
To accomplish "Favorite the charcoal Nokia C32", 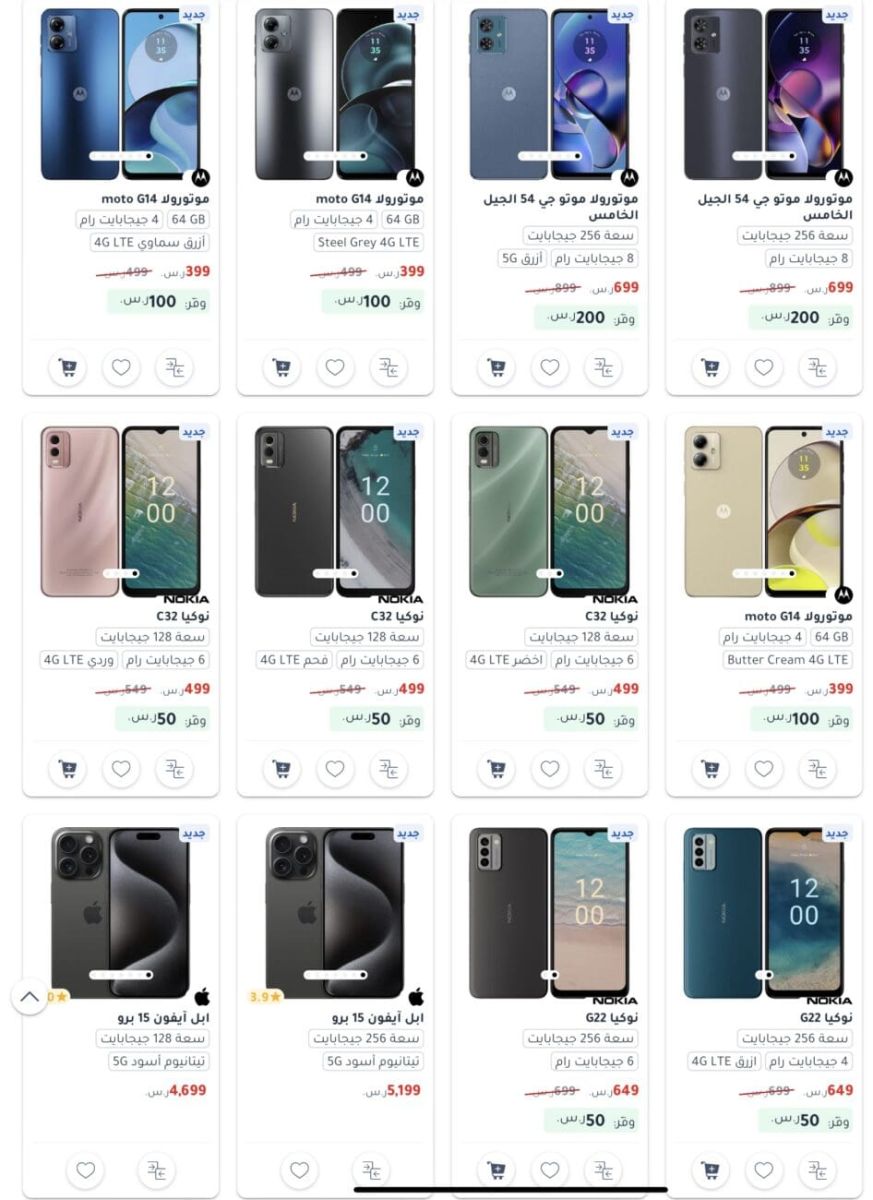I will tap(335, 769).
